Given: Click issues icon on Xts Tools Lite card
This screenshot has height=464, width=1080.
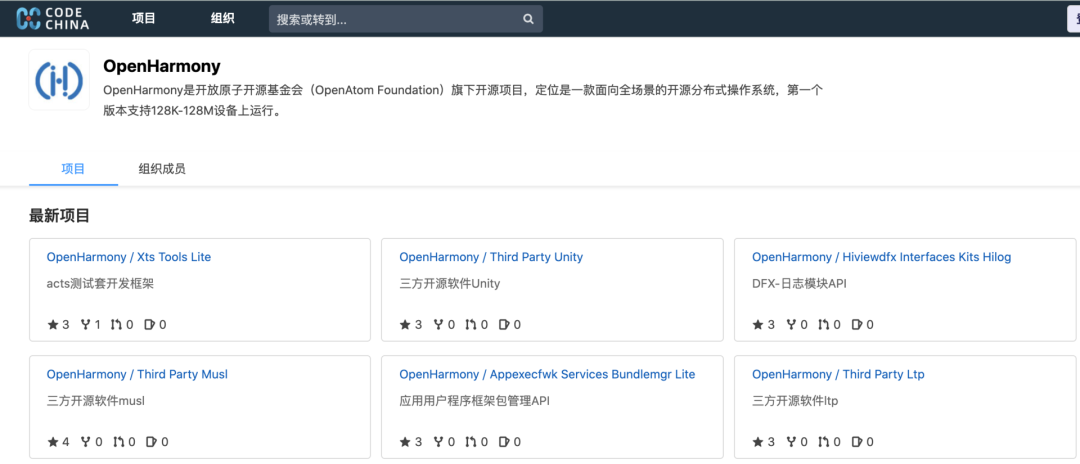Looking at the screenshot, I should point(150,325).
